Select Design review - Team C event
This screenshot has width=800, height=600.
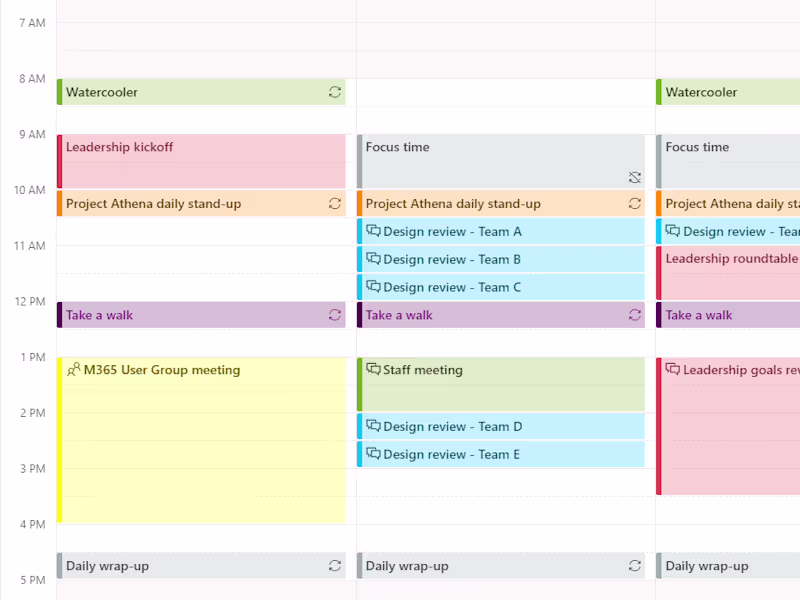point(500,287)
